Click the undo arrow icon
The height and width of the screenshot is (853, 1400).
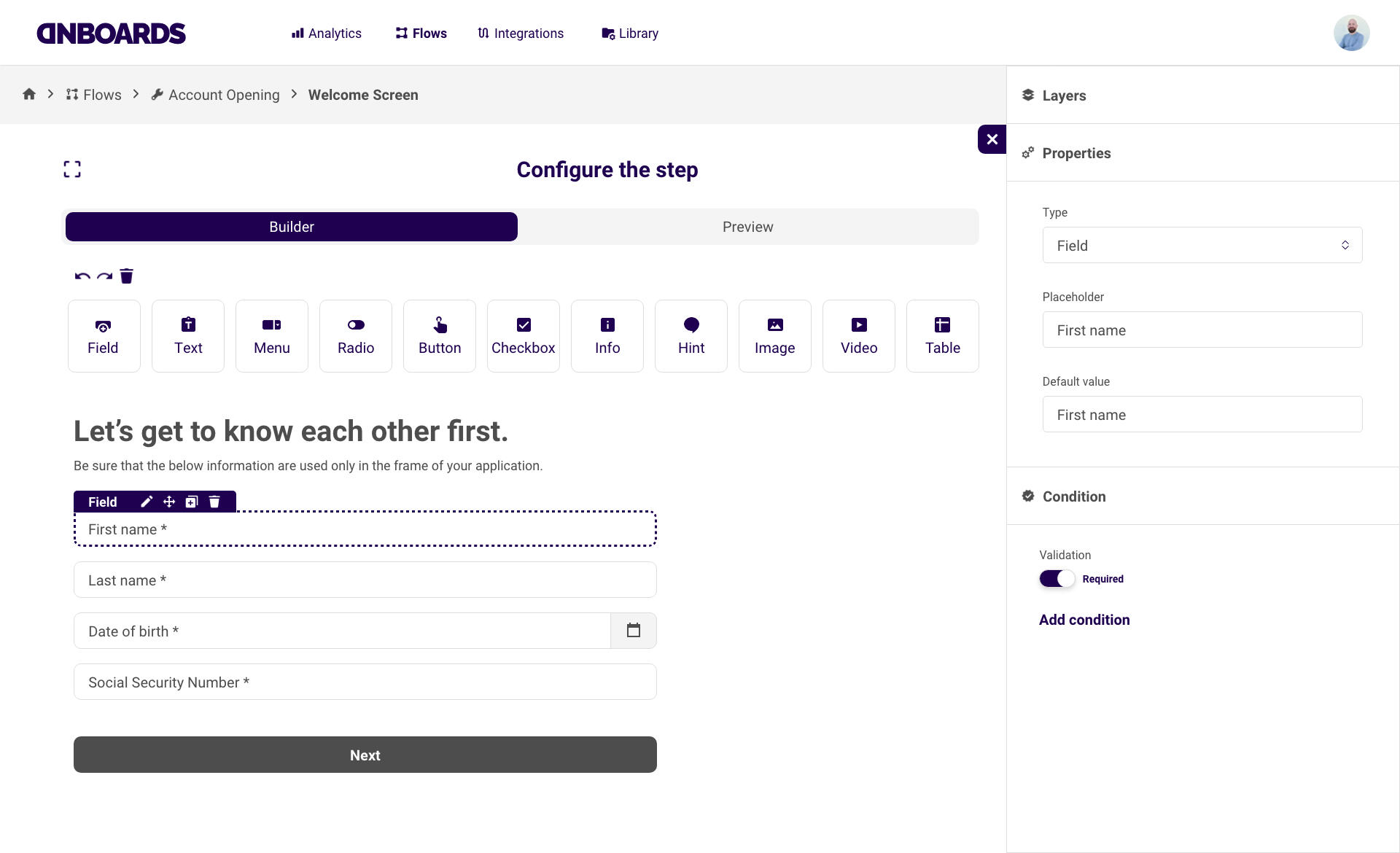82,276
